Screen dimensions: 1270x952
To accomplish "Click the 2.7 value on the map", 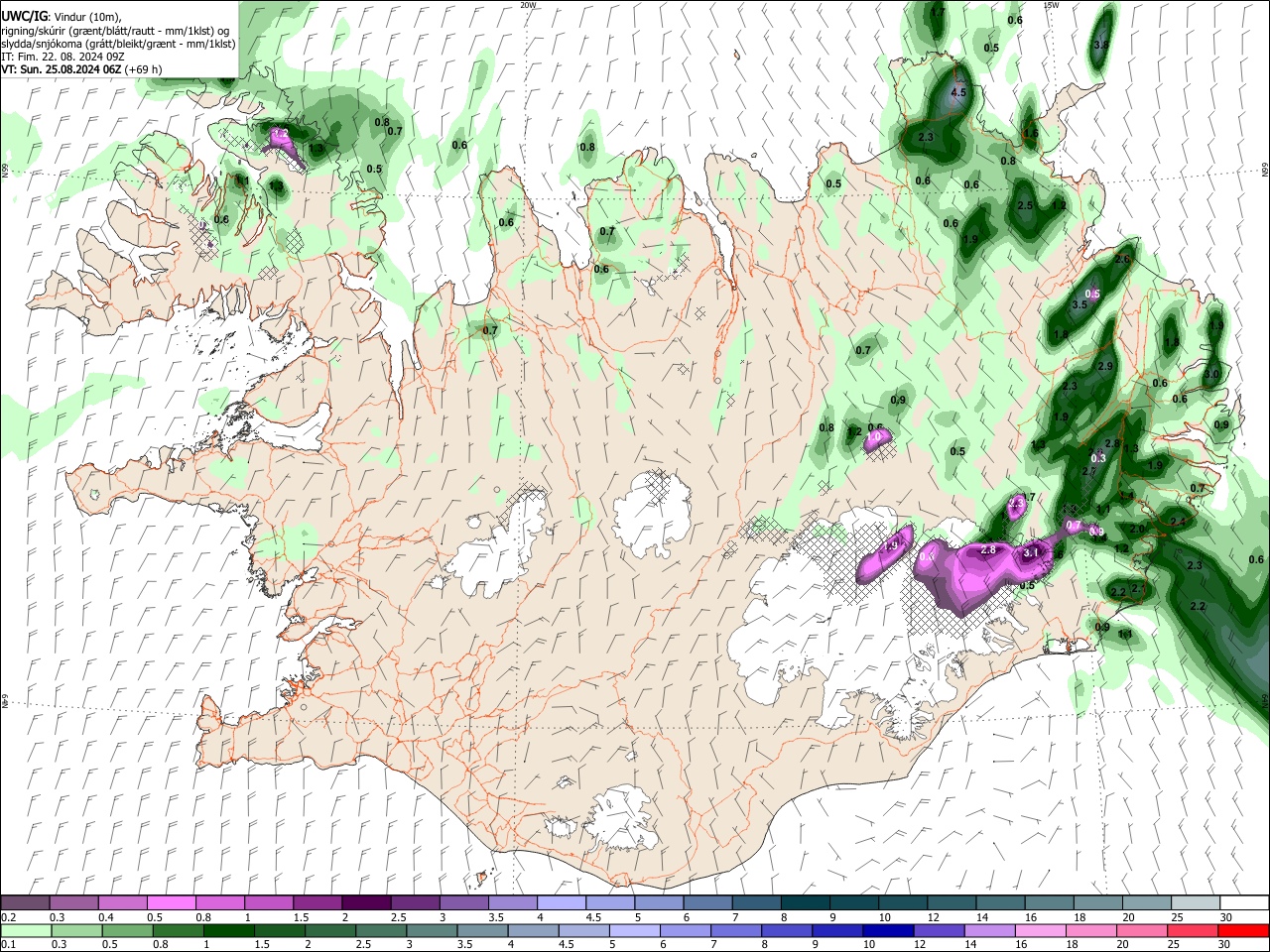I will pyautogui.click(x=1088, y=471).
